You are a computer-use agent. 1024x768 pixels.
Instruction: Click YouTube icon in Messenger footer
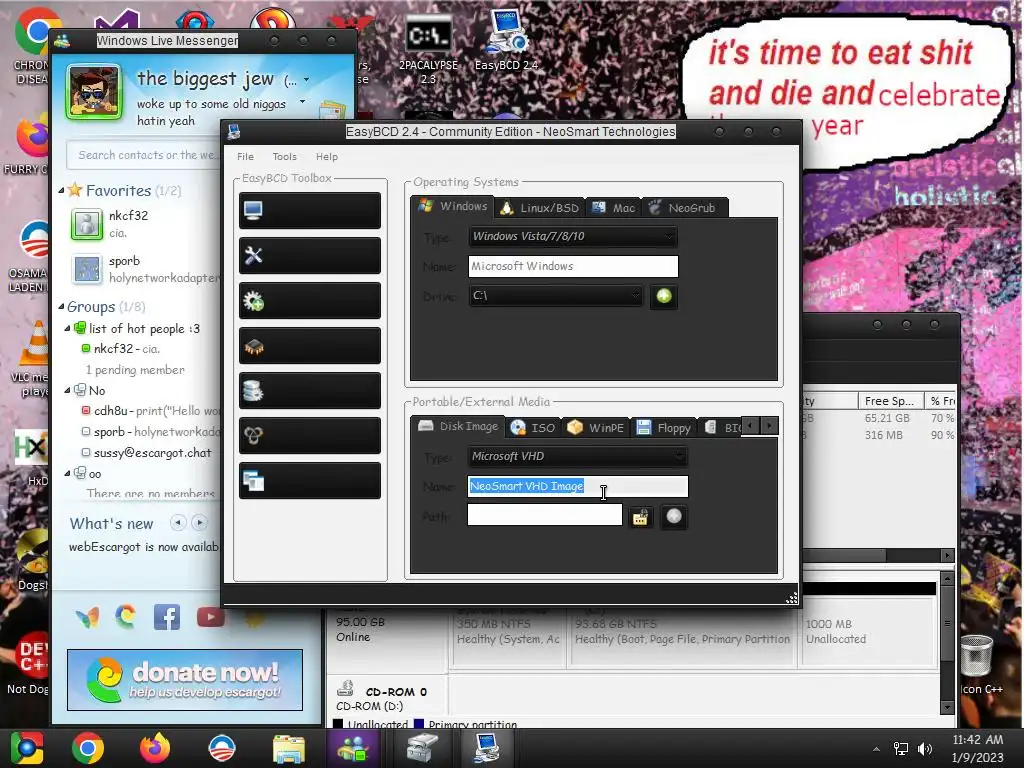[x=210, y=616]
